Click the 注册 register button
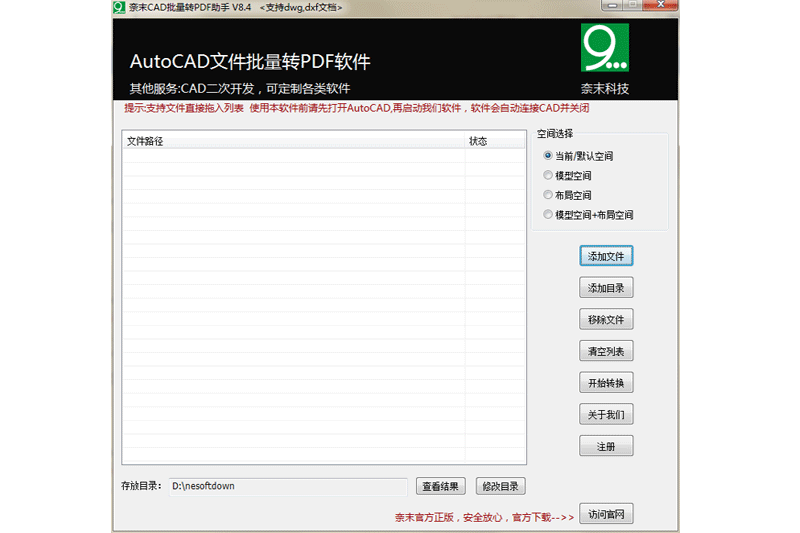800x533 pixels. click(x=606, y=446)
